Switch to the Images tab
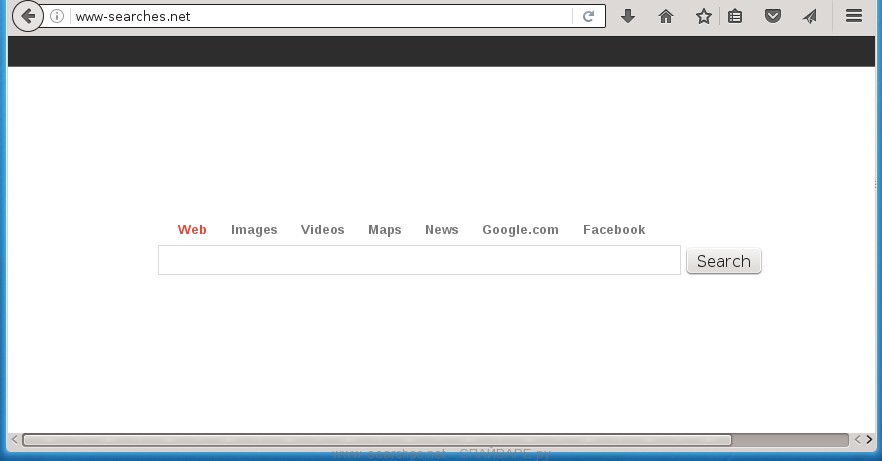This screenshot has width=882, height=461. pos(254,230)
